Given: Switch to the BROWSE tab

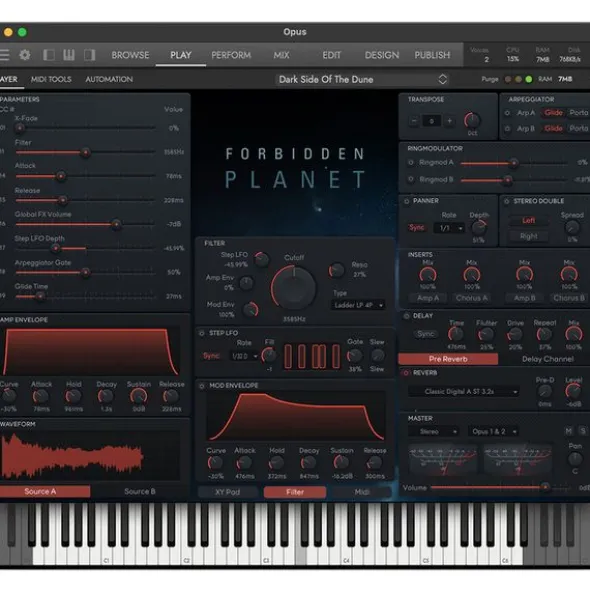Looking at the screenshot, I should click(130, 55).
